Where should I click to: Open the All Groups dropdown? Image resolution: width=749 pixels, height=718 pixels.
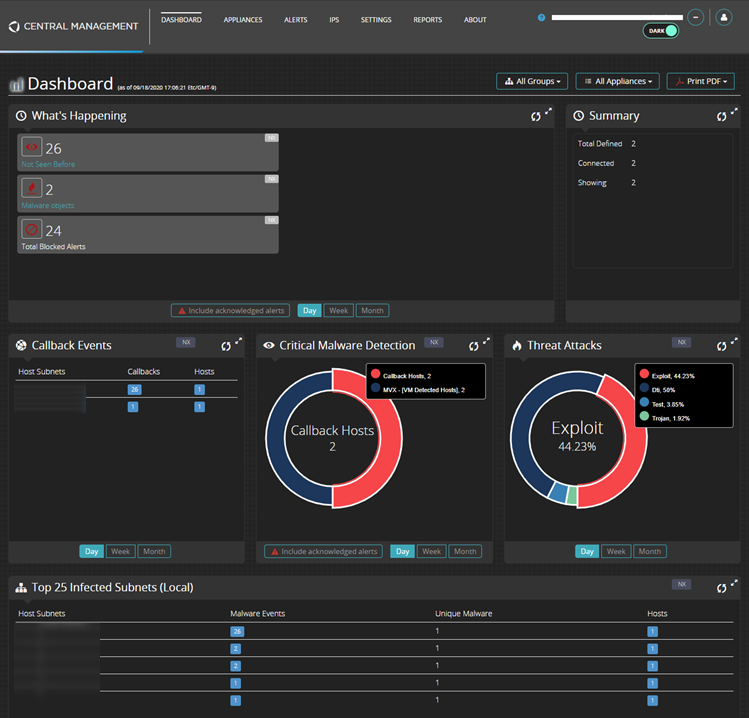tap(532, 81)
